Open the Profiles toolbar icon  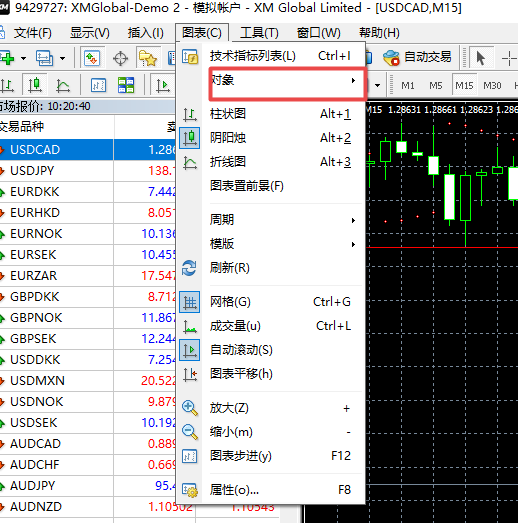[x=44, y=58]
